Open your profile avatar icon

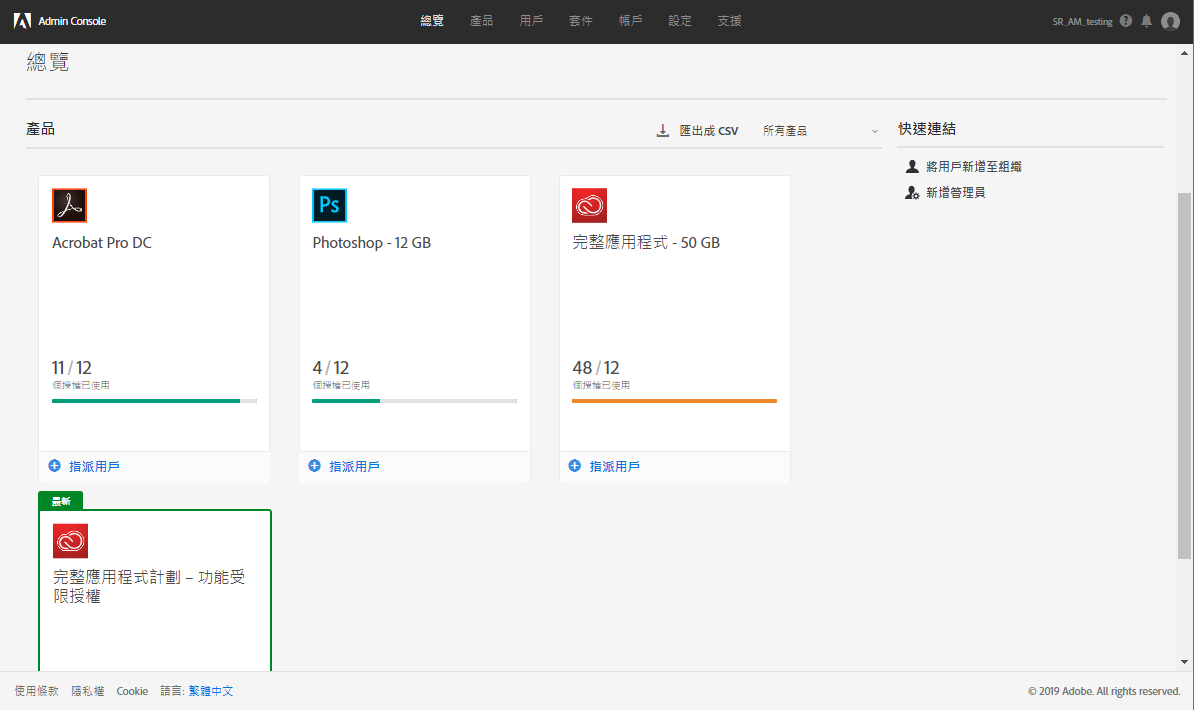(x=1170, y=20)
